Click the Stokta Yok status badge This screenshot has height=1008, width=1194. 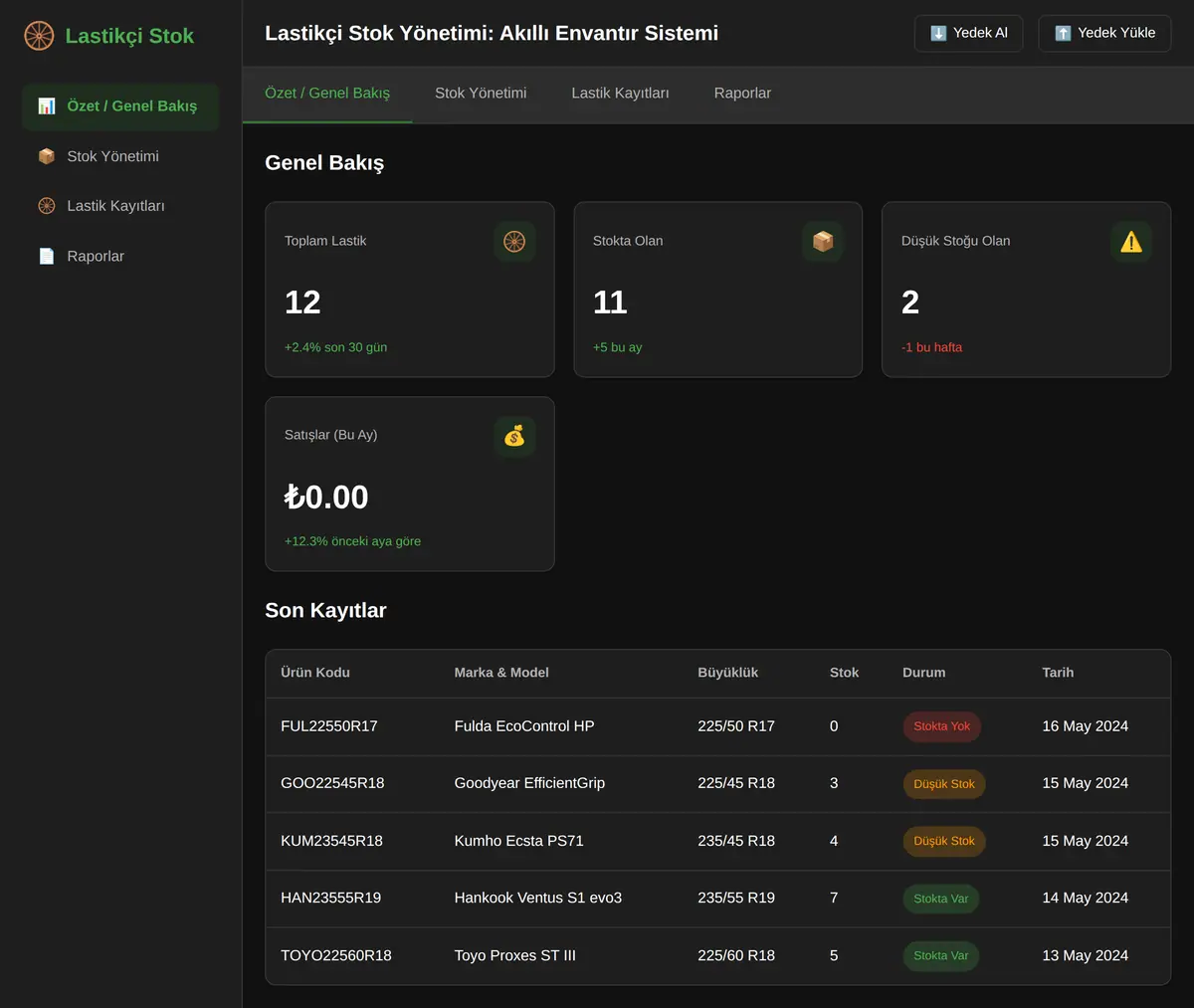941,726
